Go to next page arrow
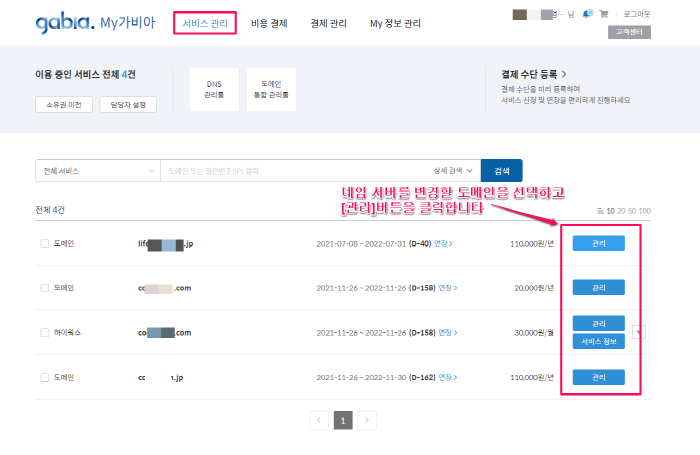 pyautogui.click(x=367, y=420)
